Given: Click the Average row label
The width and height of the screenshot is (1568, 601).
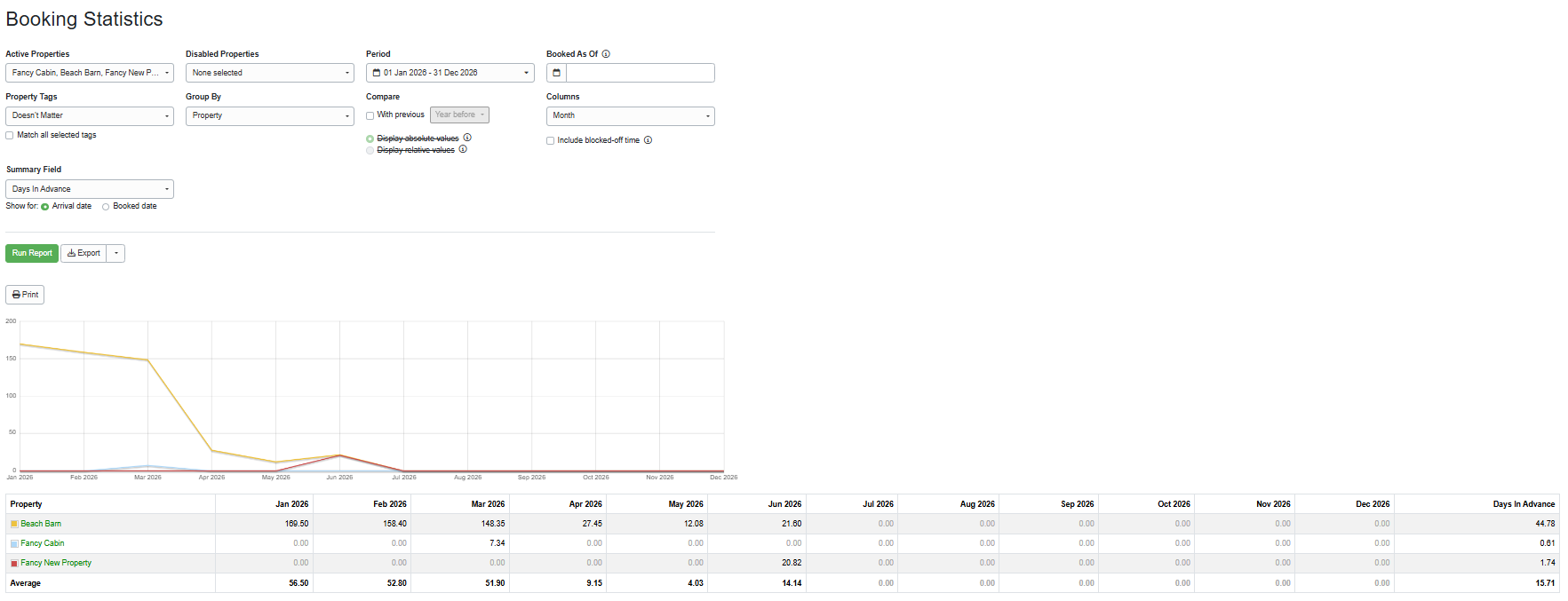Looking at the screenshot, I should (x=26, y=583).
